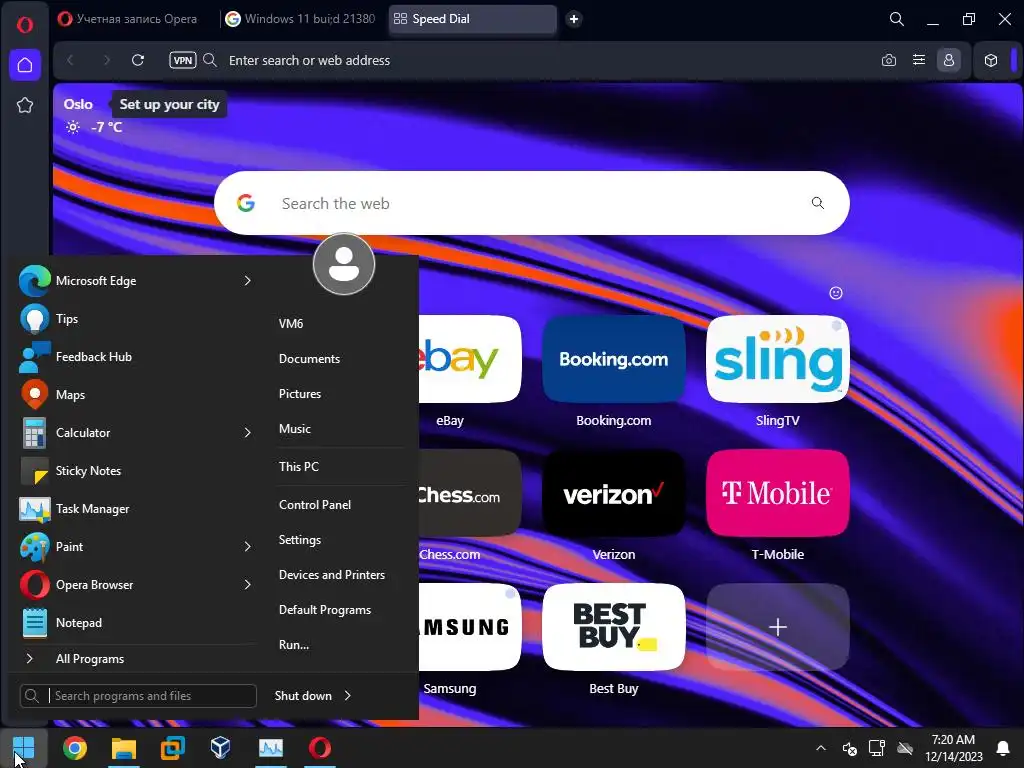Viewport: 1024px width, 768px height.
Task: Add a new speed dial site tile
Action: pos(778,627)
